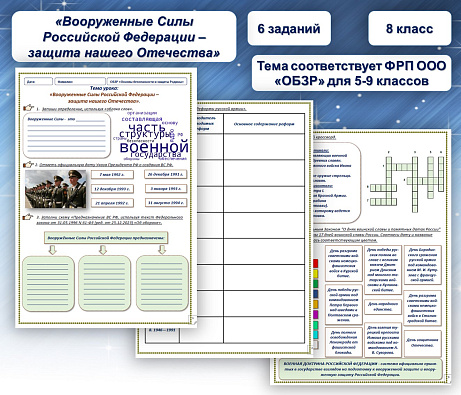
Task: Click the "Тема урока:" heading
Action: 104,88
